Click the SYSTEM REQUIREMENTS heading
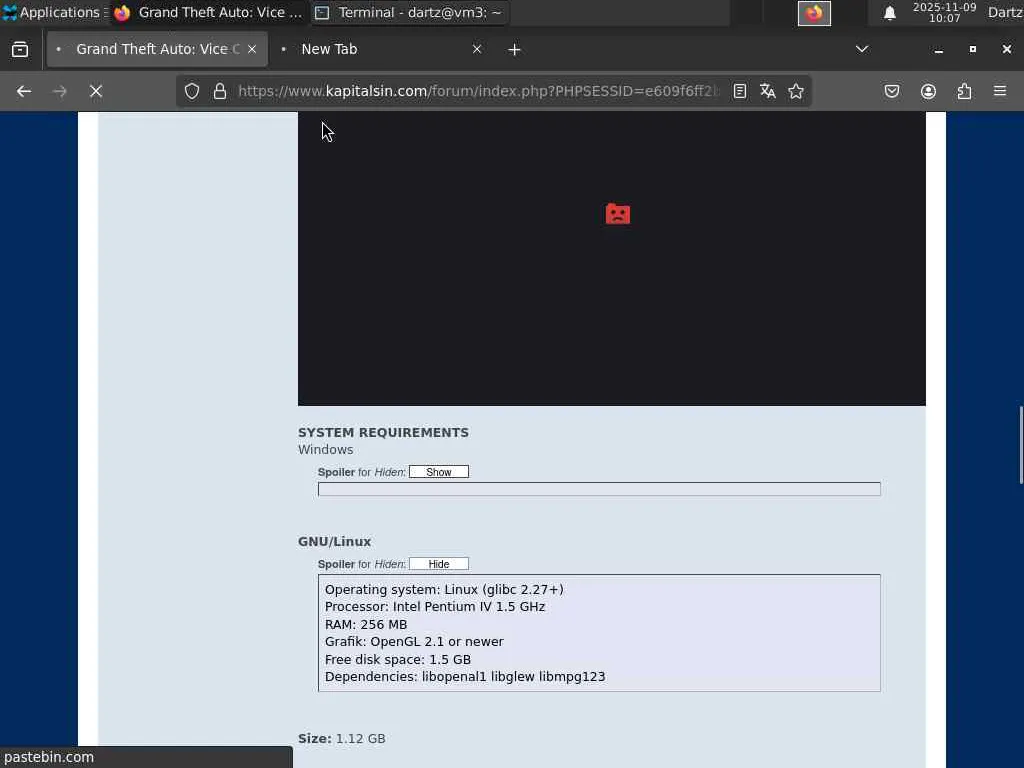The width and height of the screenshot is (1024, 768). [383, 433]
